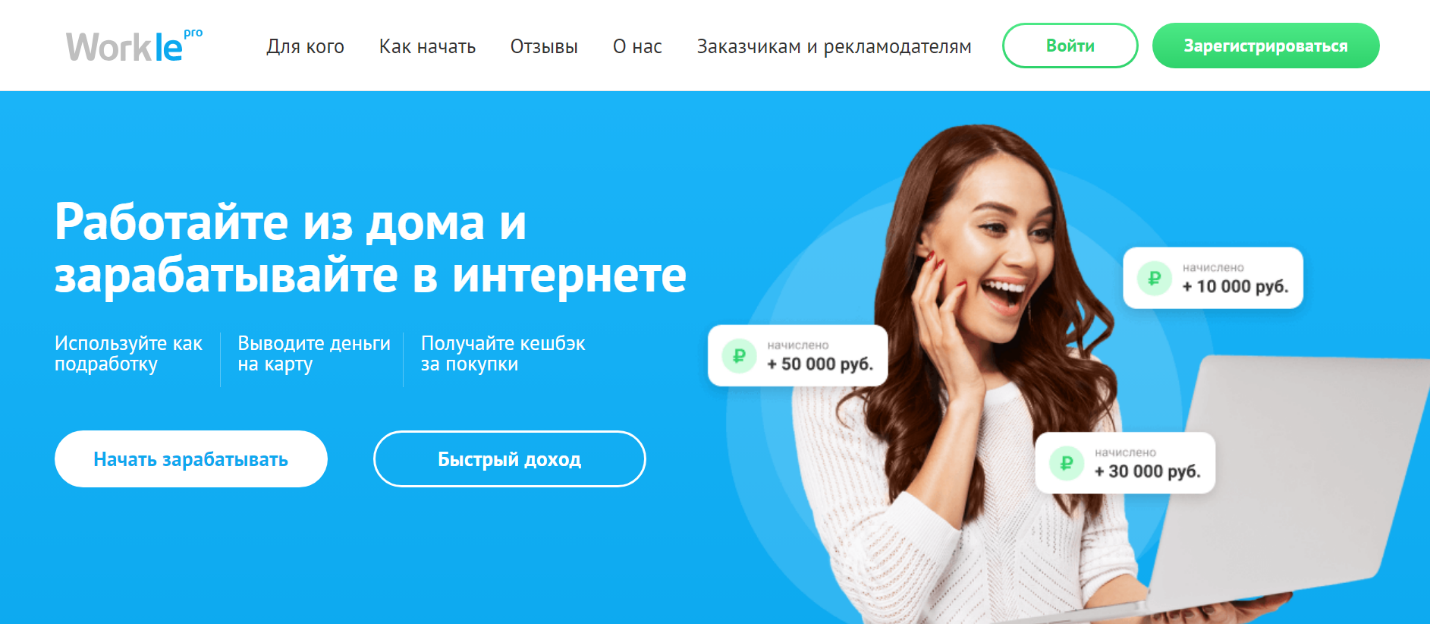The width and height of the screenshot is (1430, 624).
Task: Click the Войти button
Action: pos(1070,46)
